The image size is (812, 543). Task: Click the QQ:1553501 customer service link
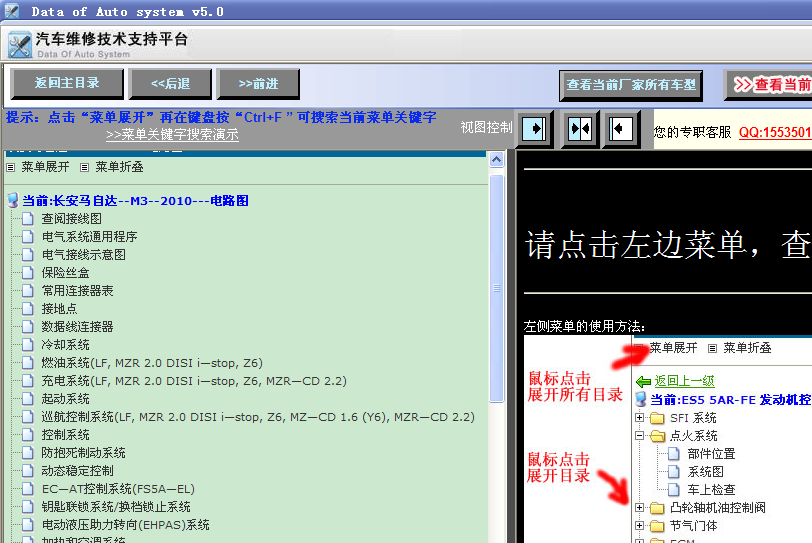pyautogui.click(x=775, y=133)
